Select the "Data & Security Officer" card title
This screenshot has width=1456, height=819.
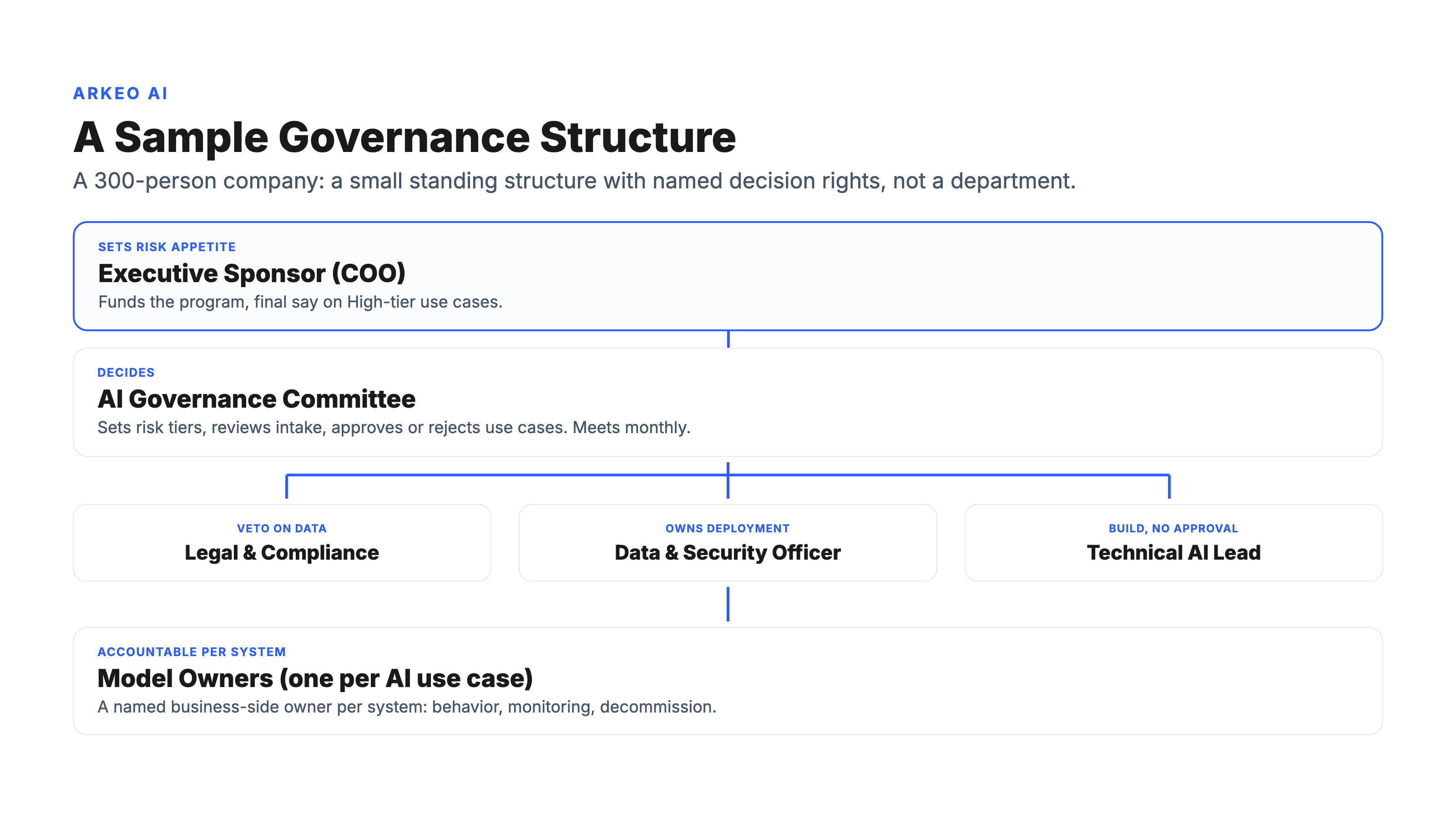click(728, 553)
